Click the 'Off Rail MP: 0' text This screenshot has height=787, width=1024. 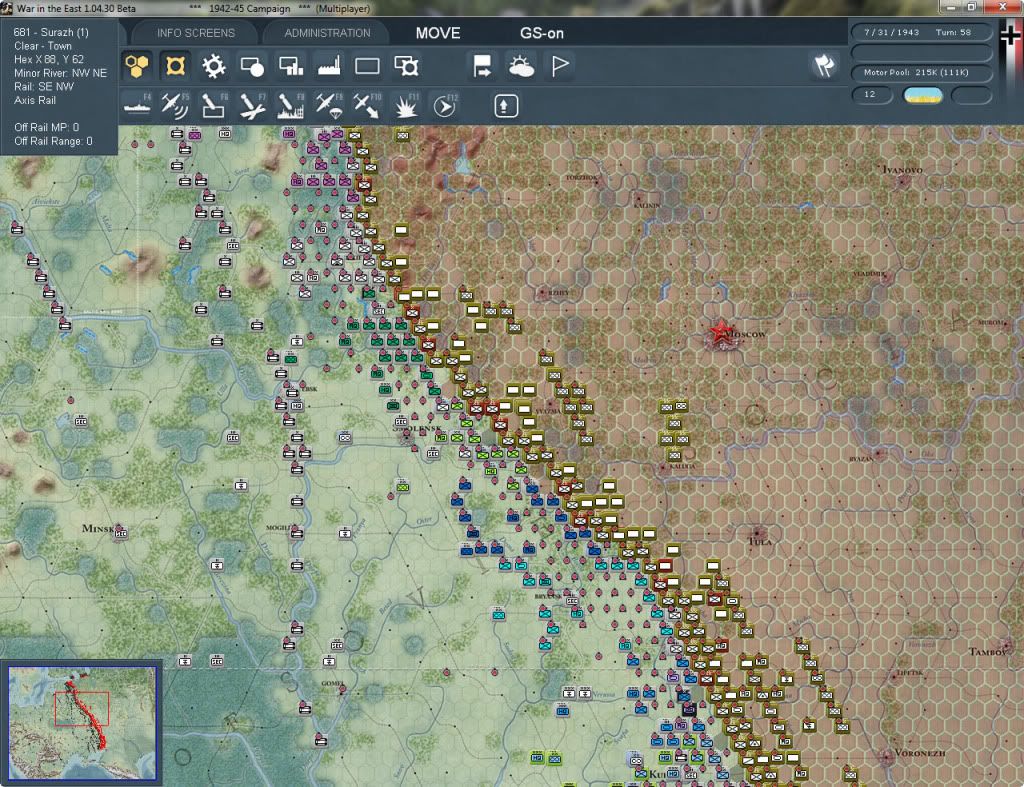click(46, 127)
